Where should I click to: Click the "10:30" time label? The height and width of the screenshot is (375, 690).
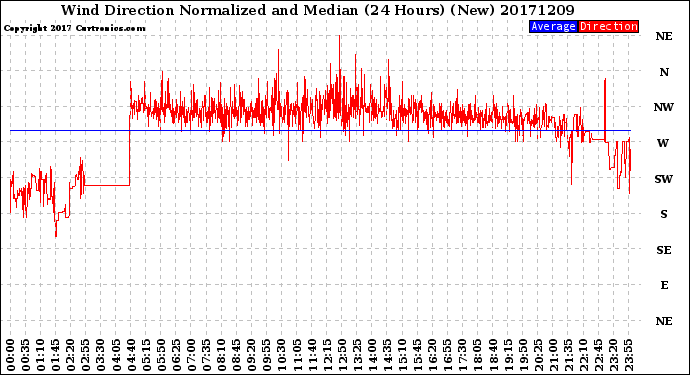point(282,355)
